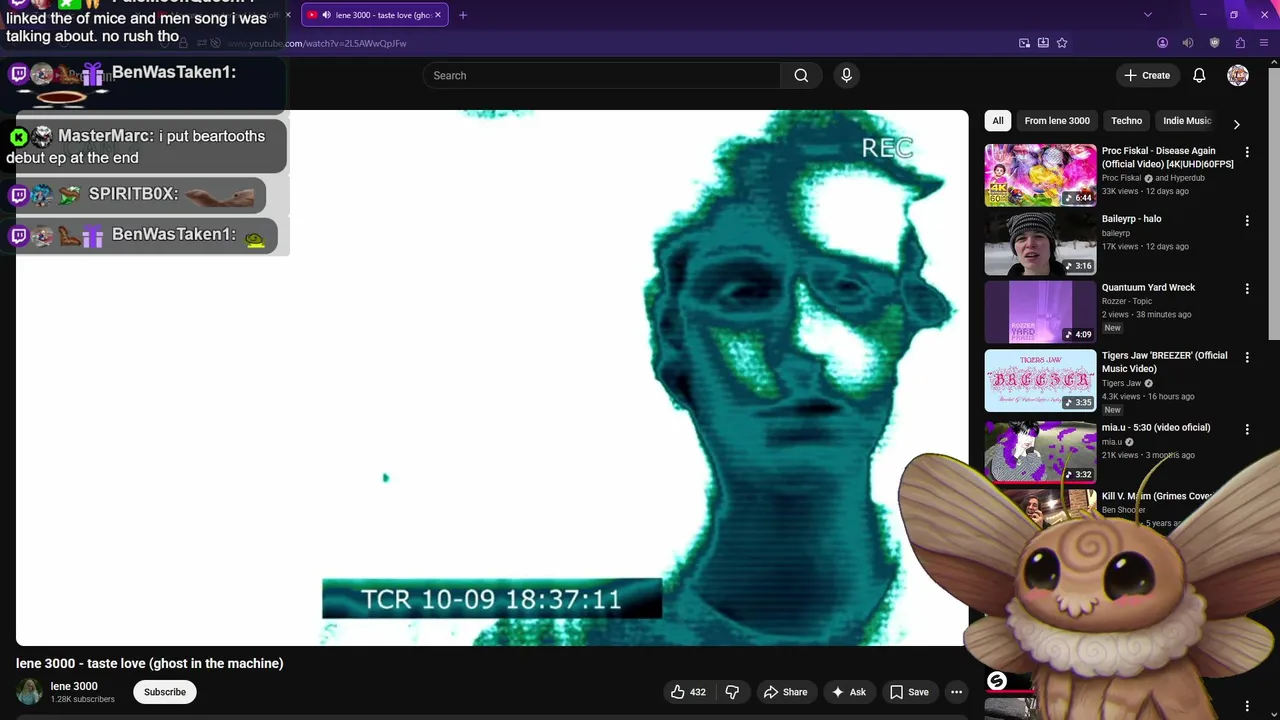The width and height of the screenshot is (1280, 720).
Task: Like the video with thumbs-up 432 button
Action: tap(688, 692)
